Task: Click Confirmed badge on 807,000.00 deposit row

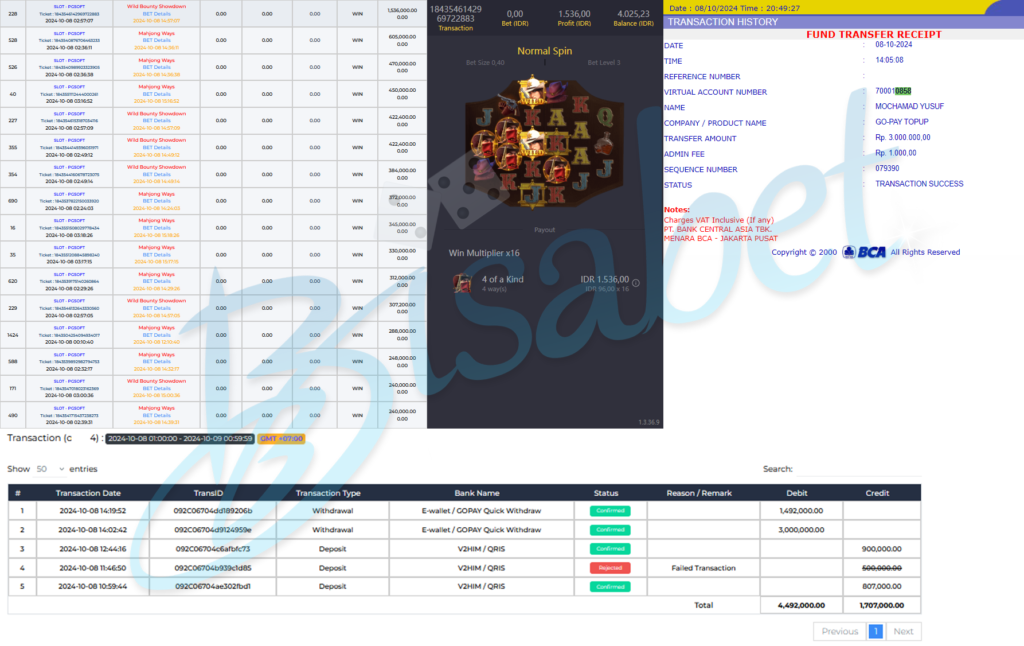Action: coord(610,587)
